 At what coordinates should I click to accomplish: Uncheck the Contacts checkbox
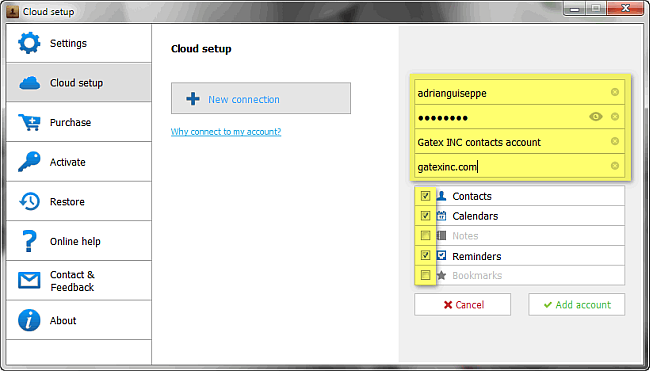click(x=425, y=196)
